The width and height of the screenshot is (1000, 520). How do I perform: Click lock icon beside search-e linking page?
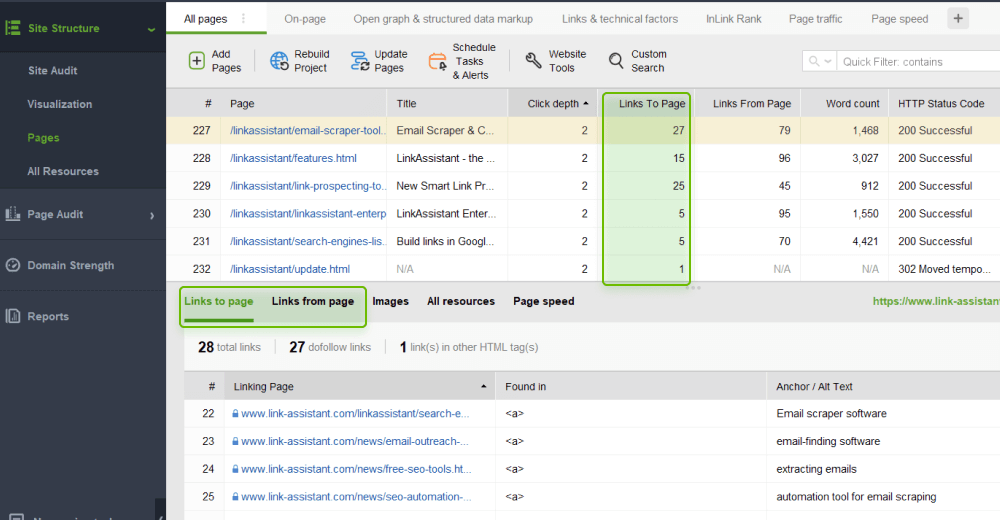[x=235, y=413]
